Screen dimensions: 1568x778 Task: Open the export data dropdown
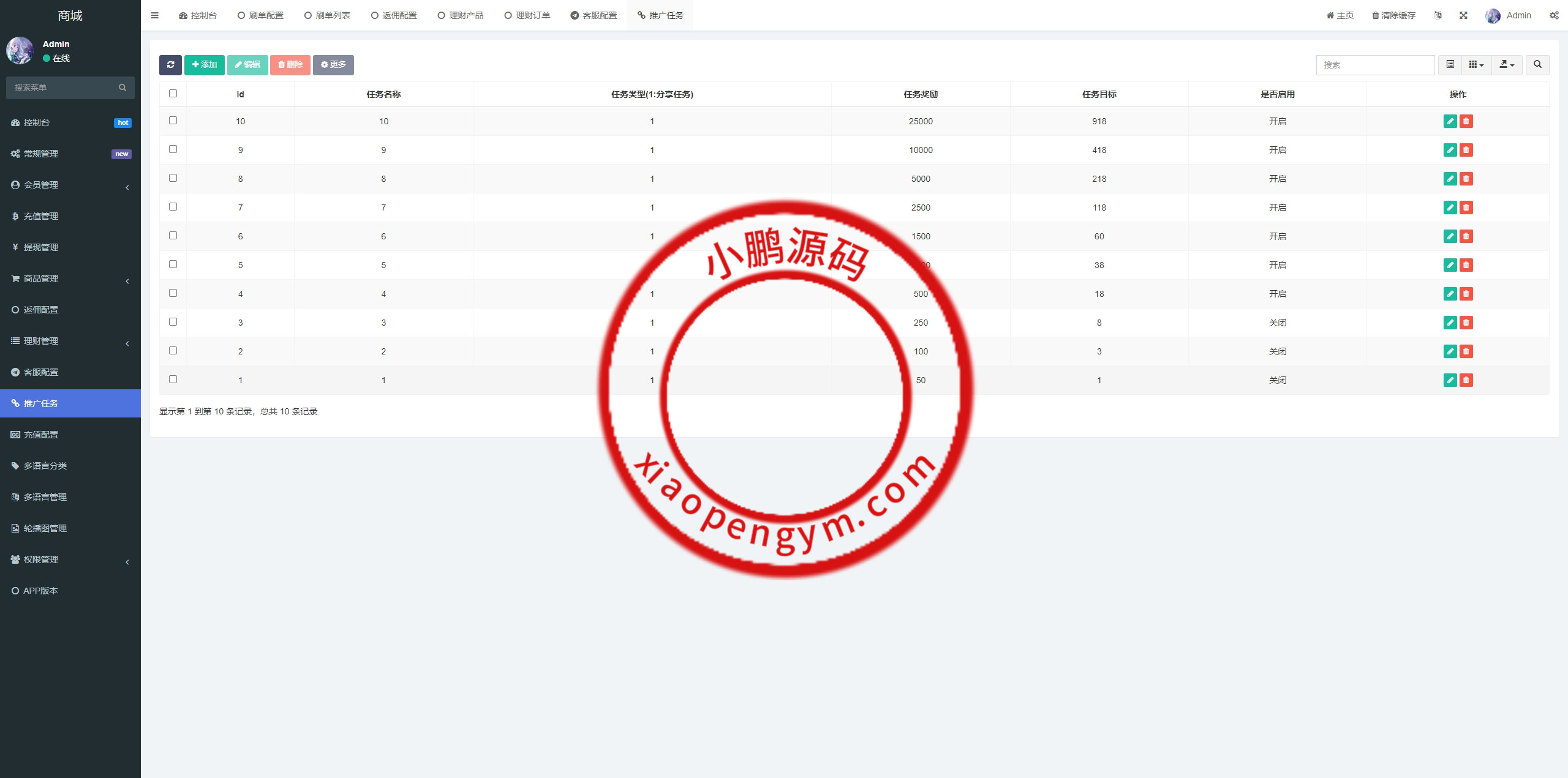[x=1506, y=65]
